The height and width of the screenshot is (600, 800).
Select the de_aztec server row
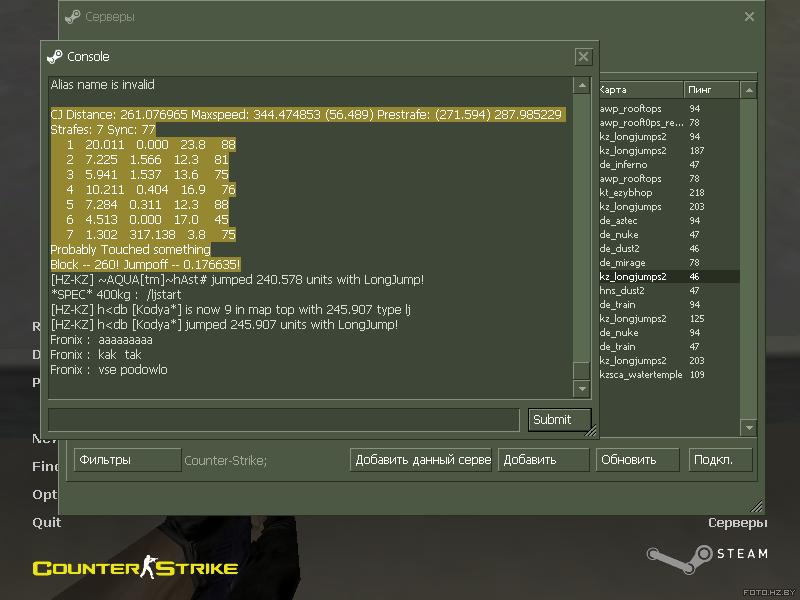pyautogui.click(x=669, y=221)
